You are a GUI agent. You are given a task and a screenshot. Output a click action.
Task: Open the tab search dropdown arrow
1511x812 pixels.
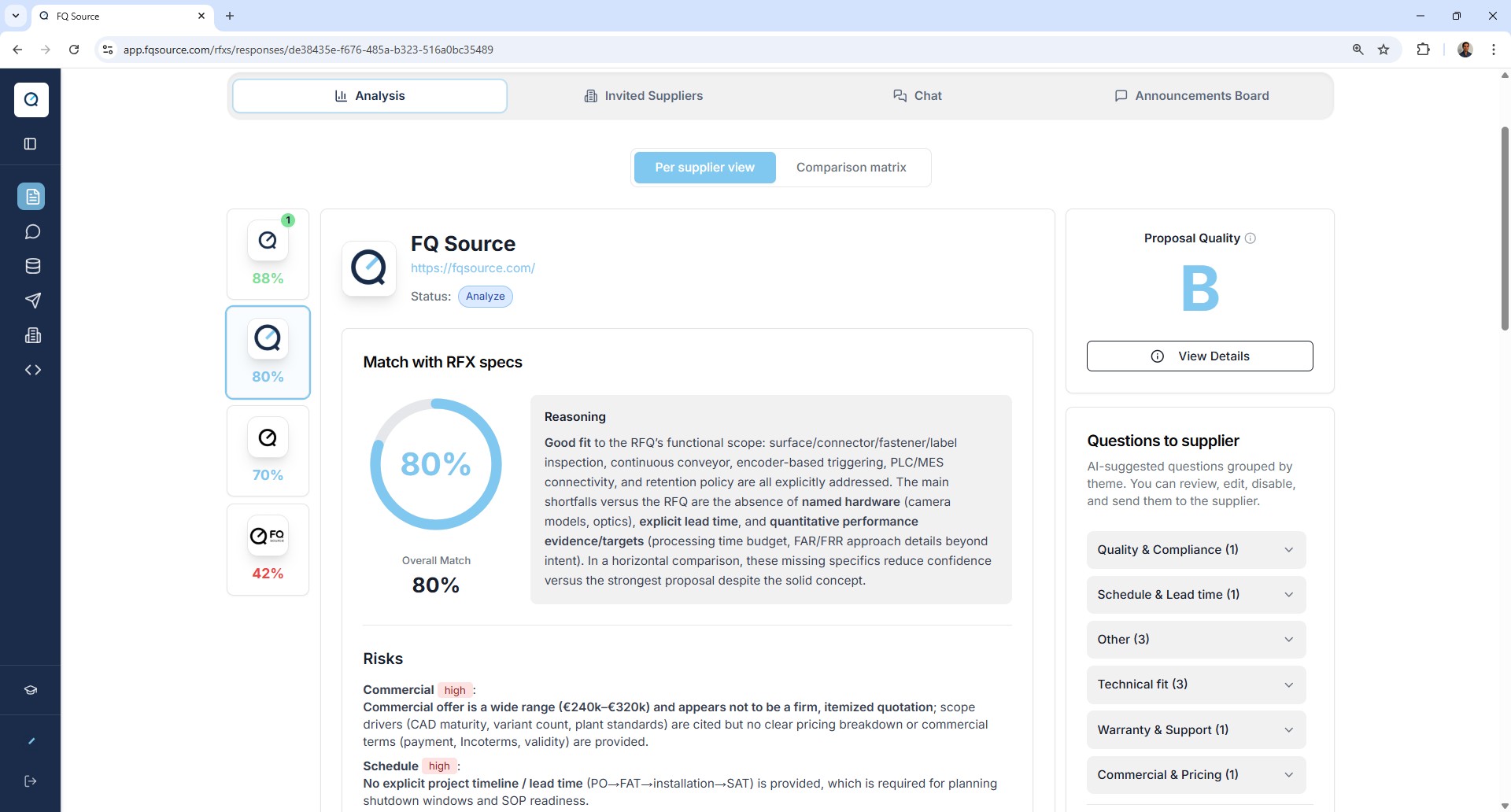pos(15,16)
